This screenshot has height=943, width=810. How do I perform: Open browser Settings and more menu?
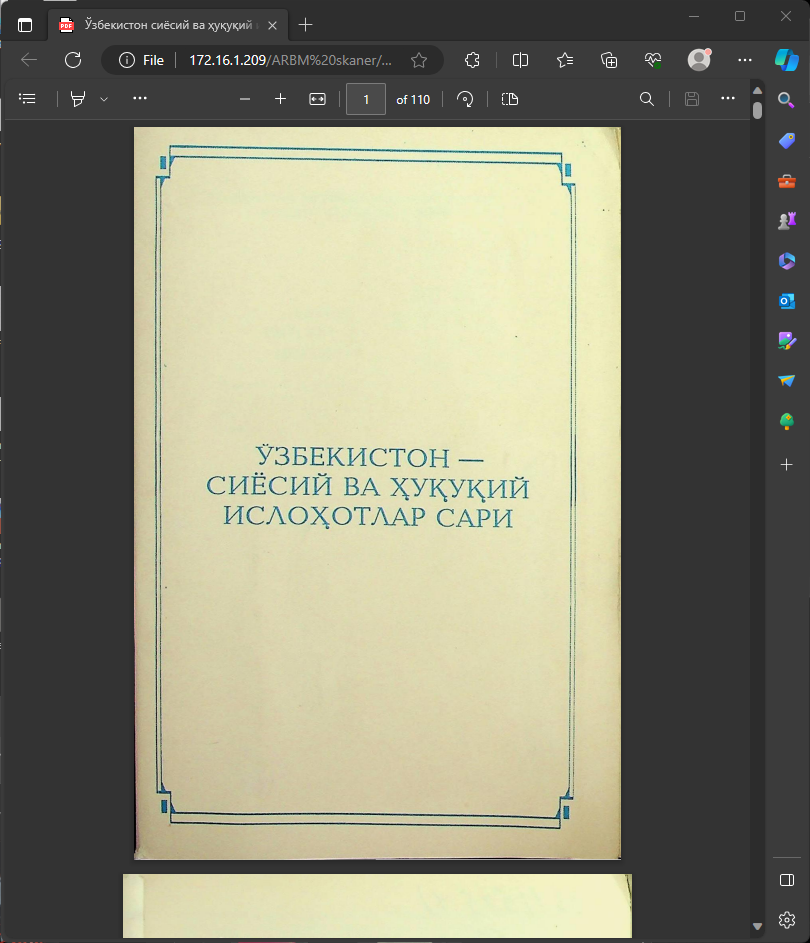click(x=744, y=60)
